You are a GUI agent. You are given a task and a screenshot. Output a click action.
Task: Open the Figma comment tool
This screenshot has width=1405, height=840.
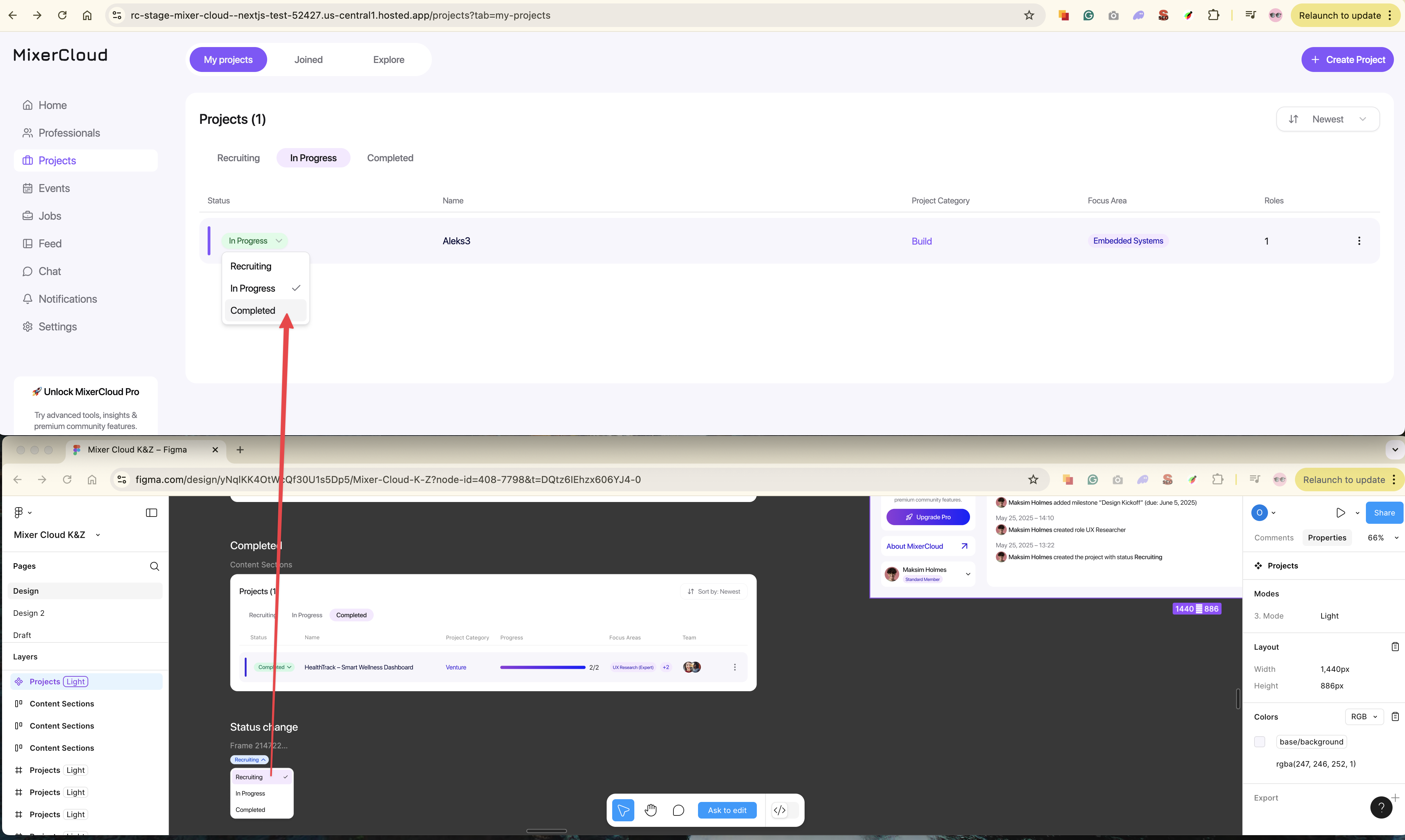click(x=678, y=810)
